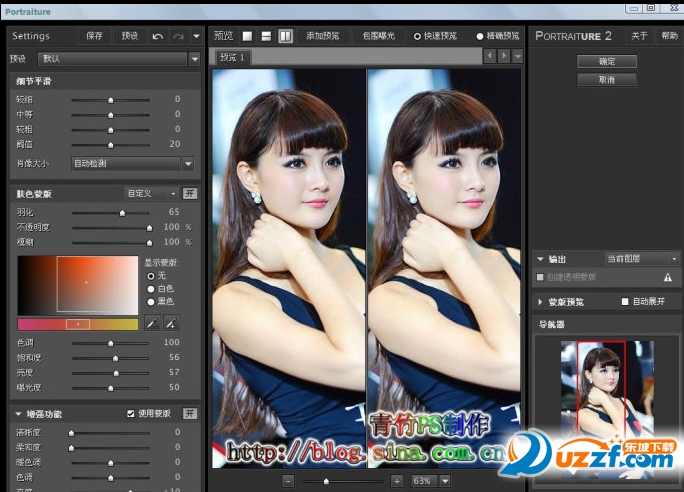Click the redo arrow icon in Settings

point(178,36)
